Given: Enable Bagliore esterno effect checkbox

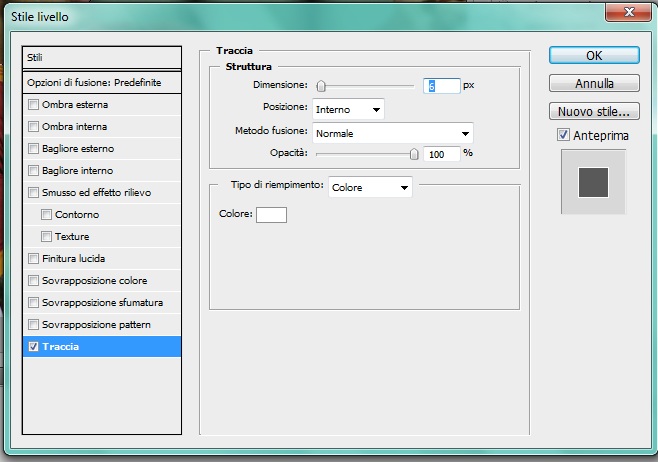Looking at the screenshot, I should (x=34, y=148).
